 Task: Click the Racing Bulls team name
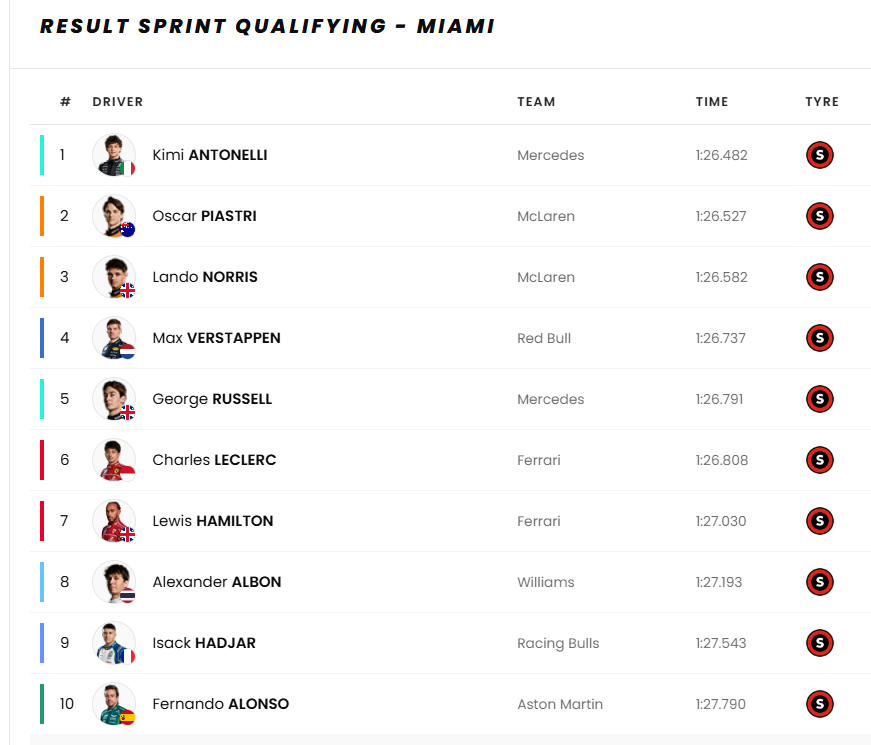(558, 643)
